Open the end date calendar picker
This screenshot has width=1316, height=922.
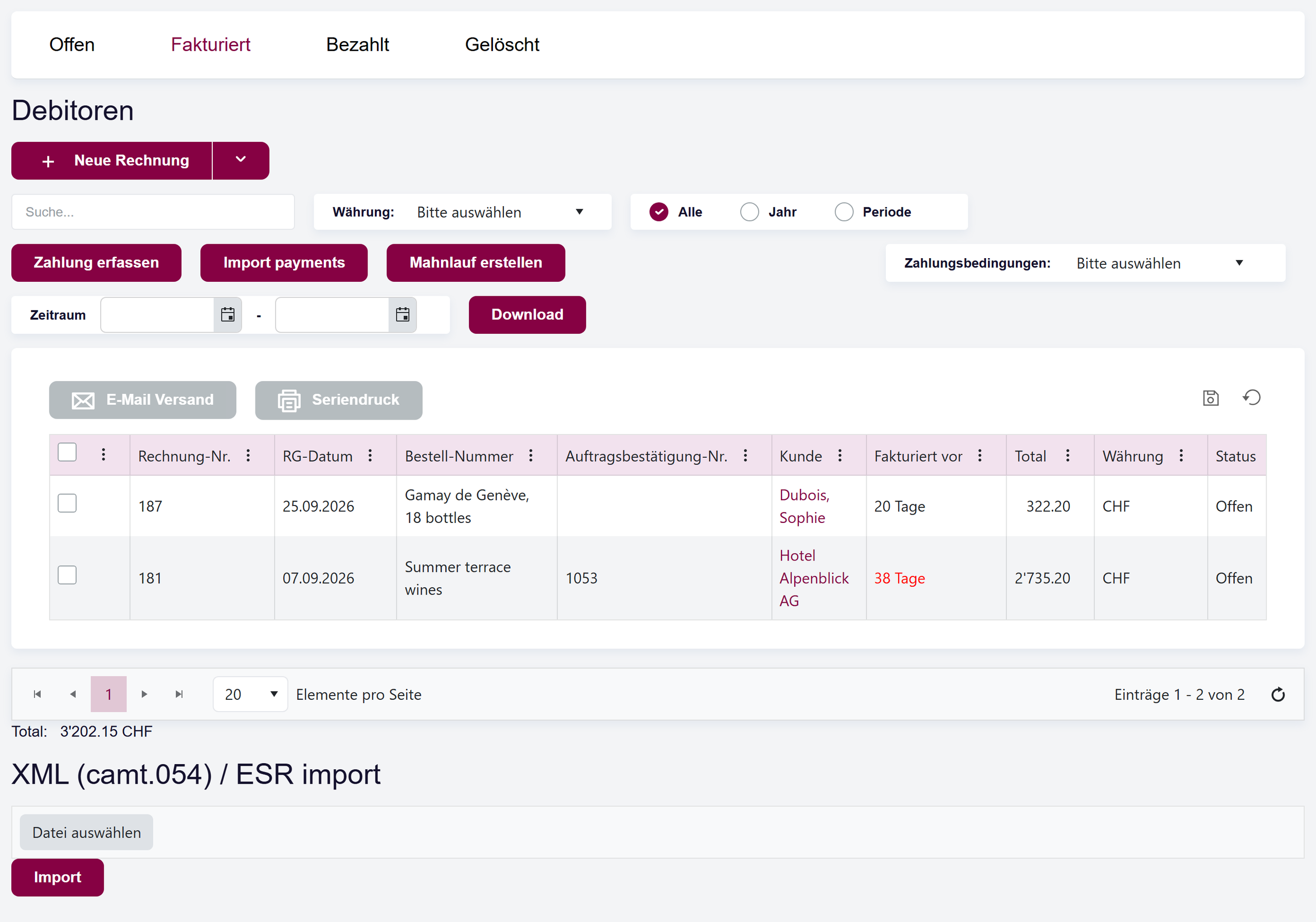[x=403, y=315]
